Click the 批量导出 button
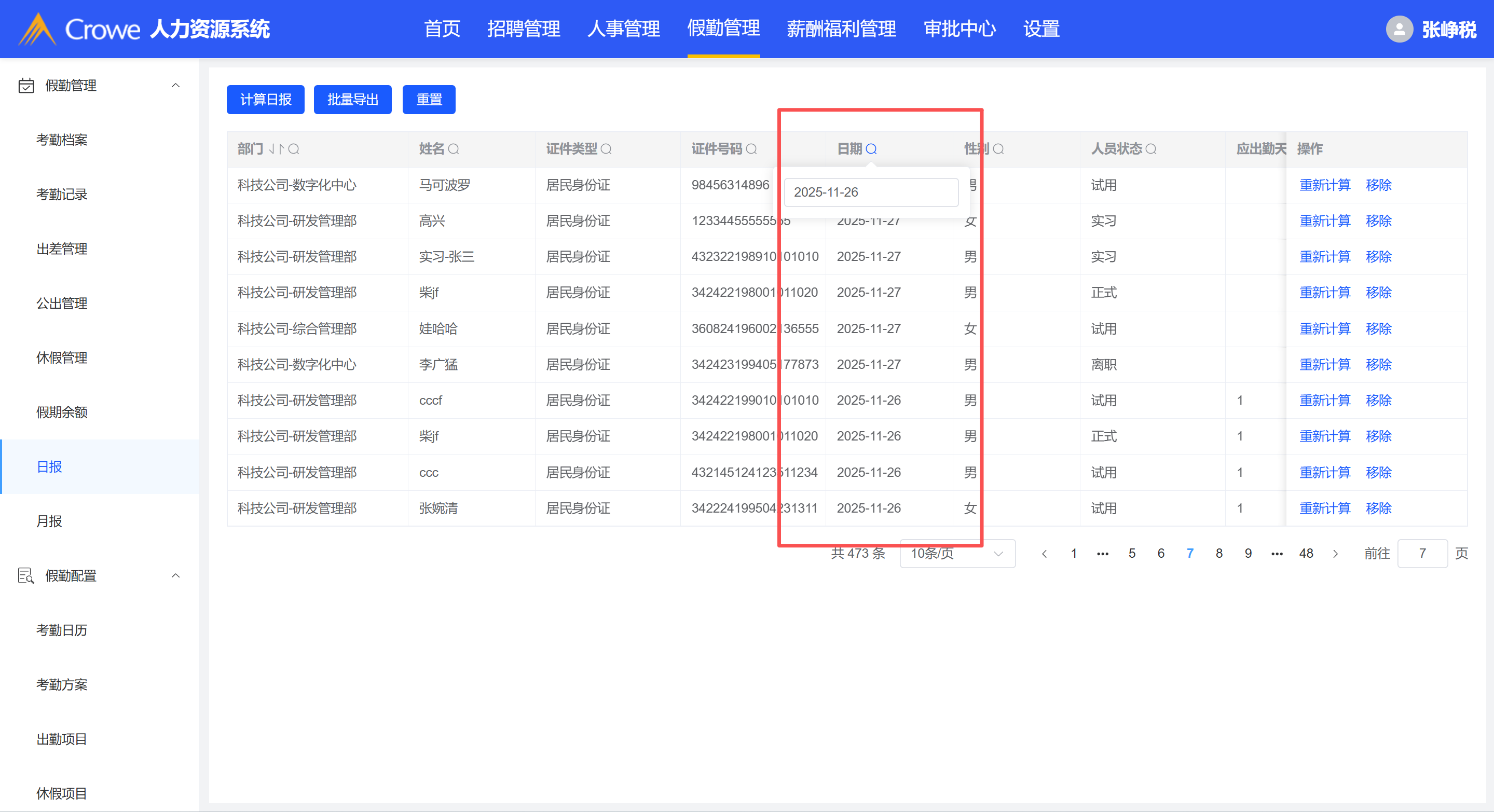This screenshot has height=812, width=1494. (352, 100)
